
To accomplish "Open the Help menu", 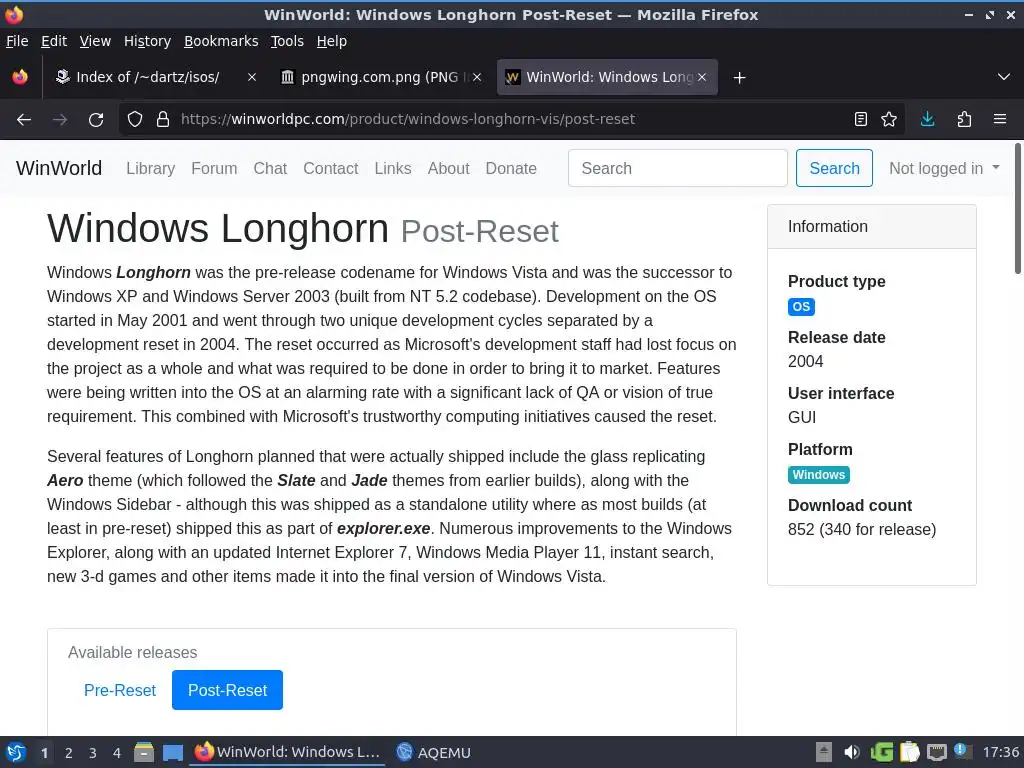I will click(x=332, y=41).
